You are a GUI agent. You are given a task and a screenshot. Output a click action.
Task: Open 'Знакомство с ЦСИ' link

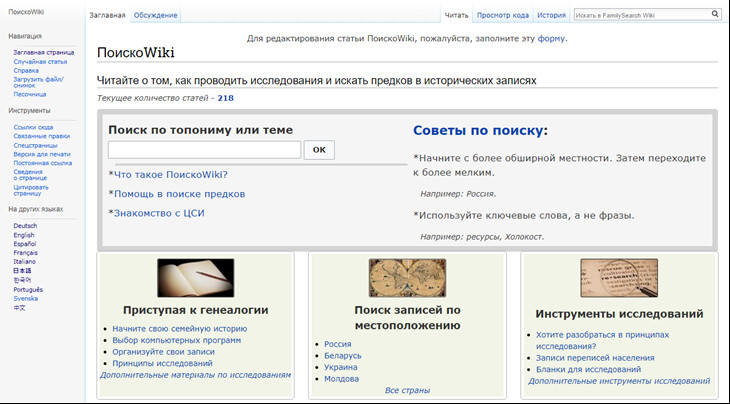coord(159,213)
